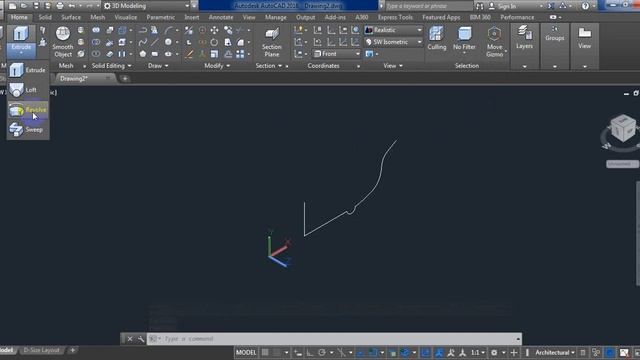
Task: Open the Layers panel button
Action: 524,46
